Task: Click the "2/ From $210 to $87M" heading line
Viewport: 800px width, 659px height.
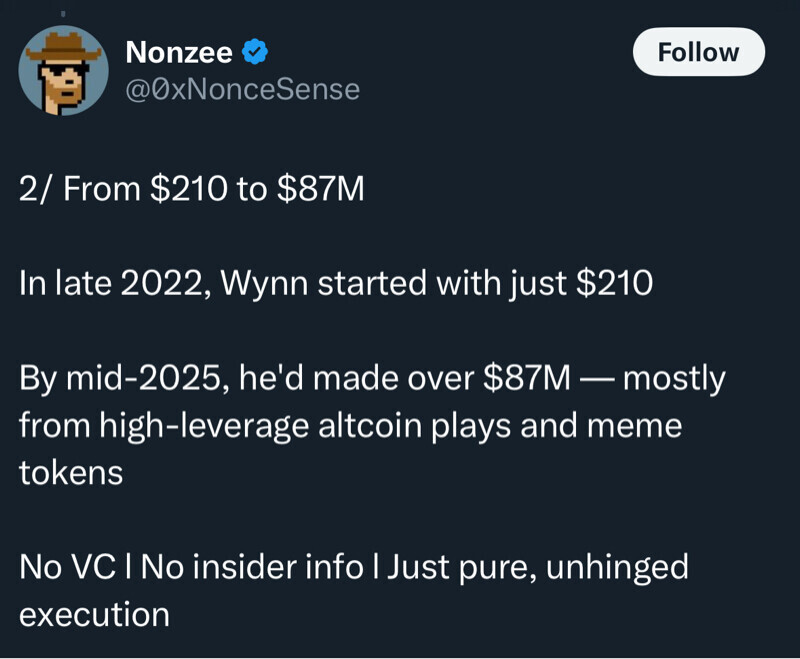Action: pos(192,189)
